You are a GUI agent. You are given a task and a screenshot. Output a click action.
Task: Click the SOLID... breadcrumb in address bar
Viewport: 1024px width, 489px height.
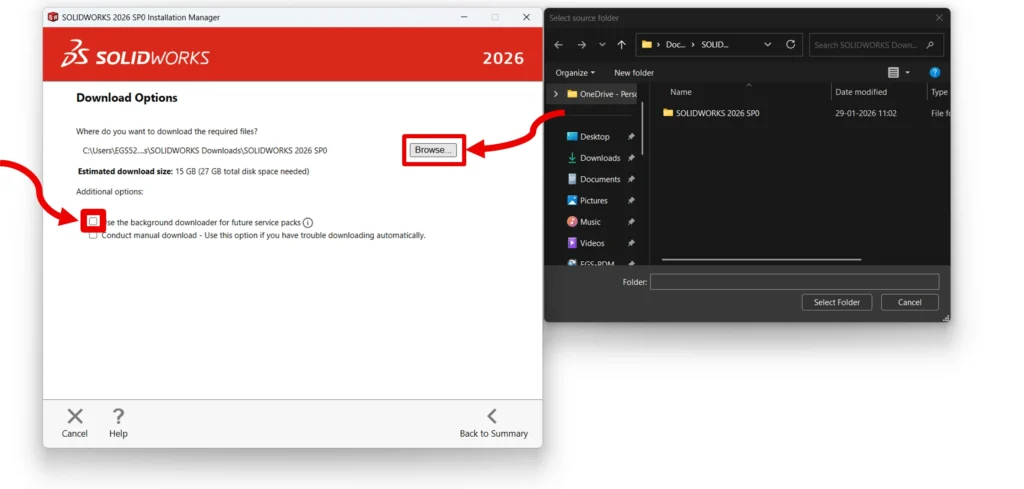pos(714,45)
